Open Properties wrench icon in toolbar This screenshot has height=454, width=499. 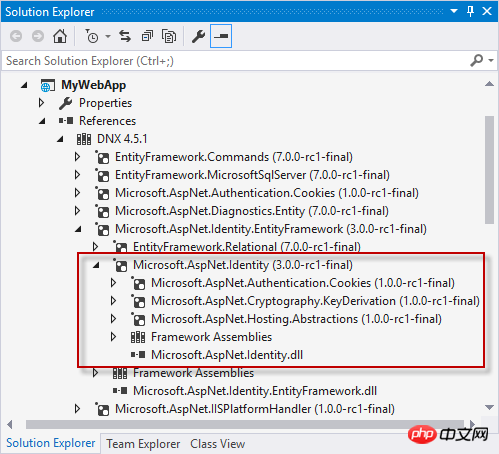point(198,36)
